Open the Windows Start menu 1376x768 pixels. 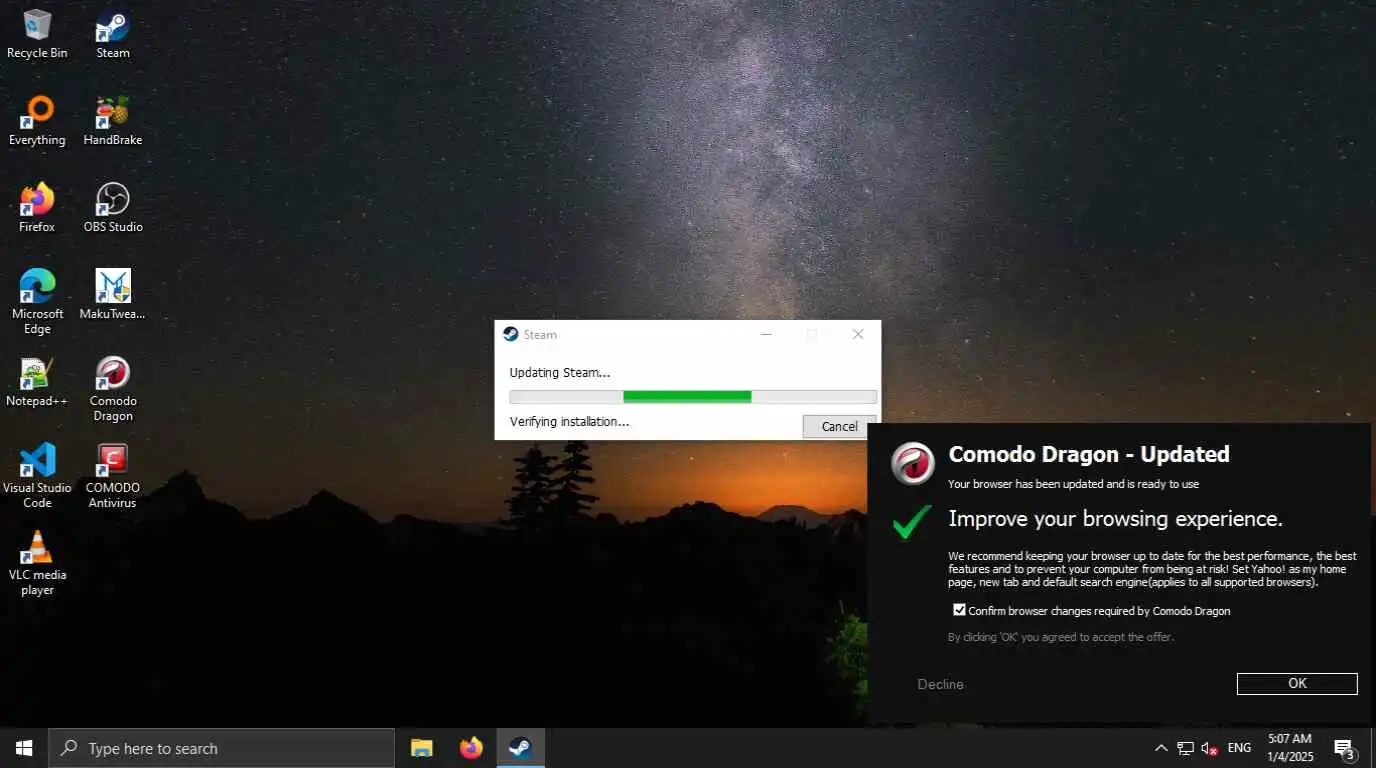tap(24, 748)
